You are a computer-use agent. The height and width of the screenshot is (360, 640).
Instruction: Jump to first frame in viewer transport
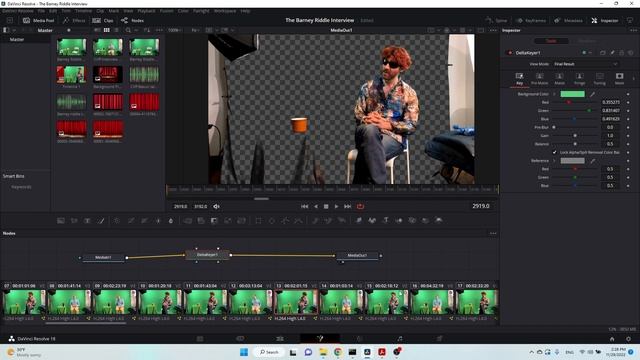(304, 207)
